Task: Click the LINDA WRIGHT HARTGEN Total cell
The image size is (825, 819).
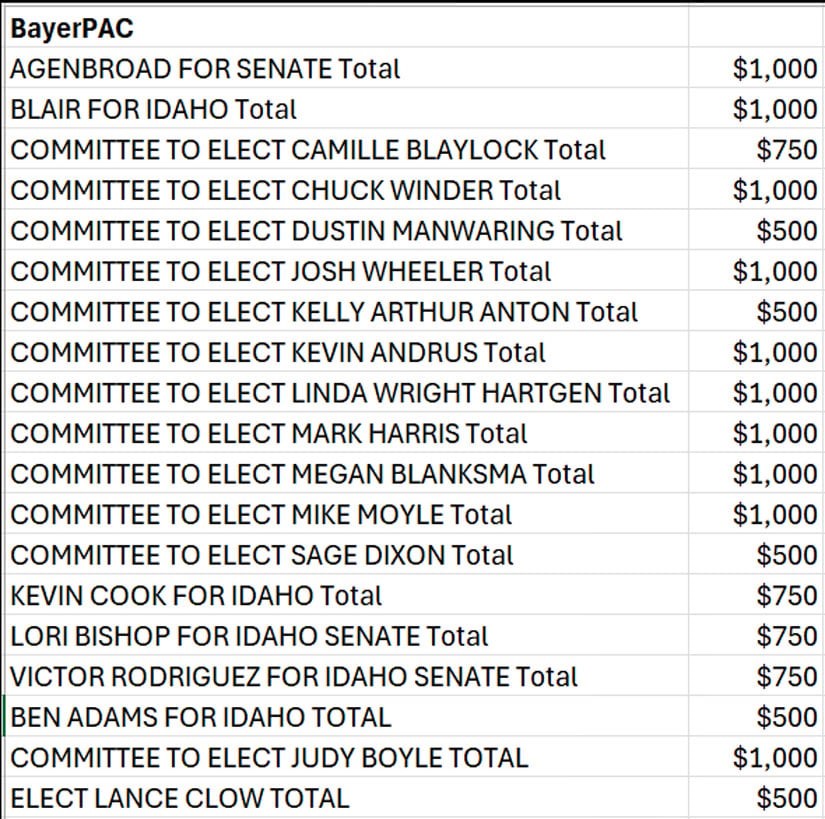Action: coord(340,393)
